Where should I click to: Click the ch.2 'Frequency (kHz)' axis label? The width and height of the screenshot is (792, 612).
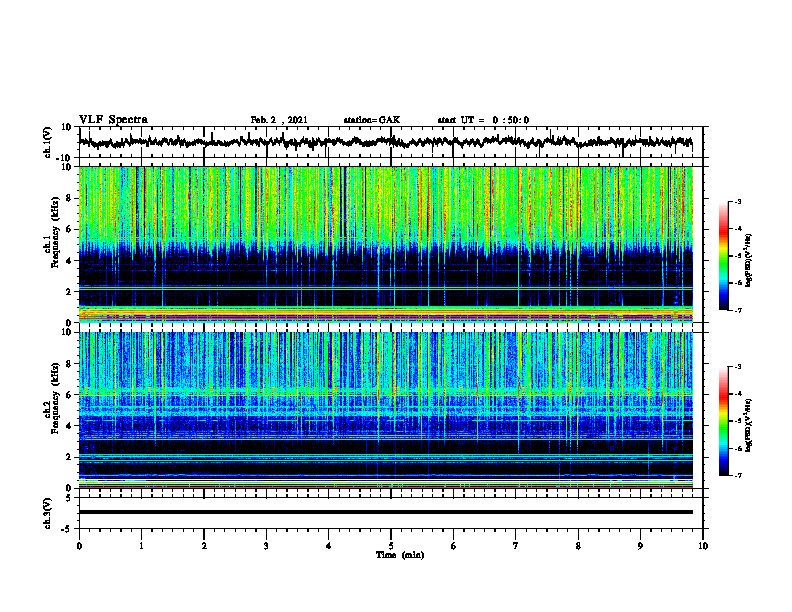(56, 398)
